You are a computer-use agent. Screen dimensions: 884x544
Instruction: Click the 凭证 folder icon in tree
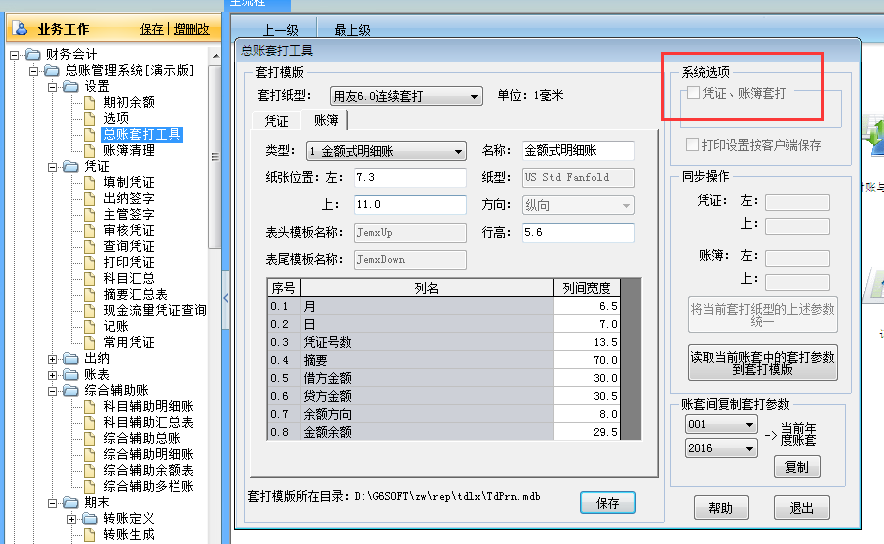pos(71,166)
